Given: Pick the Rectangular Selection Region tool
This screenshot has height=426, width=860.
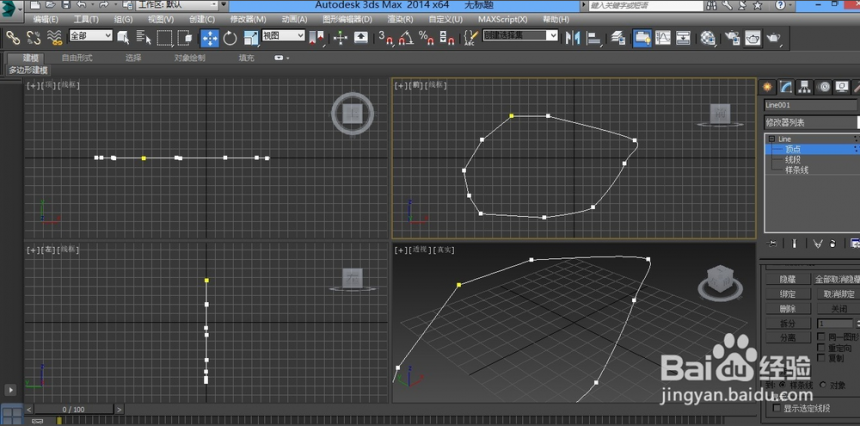Looking at the screenshot, I should coord(165,38).
